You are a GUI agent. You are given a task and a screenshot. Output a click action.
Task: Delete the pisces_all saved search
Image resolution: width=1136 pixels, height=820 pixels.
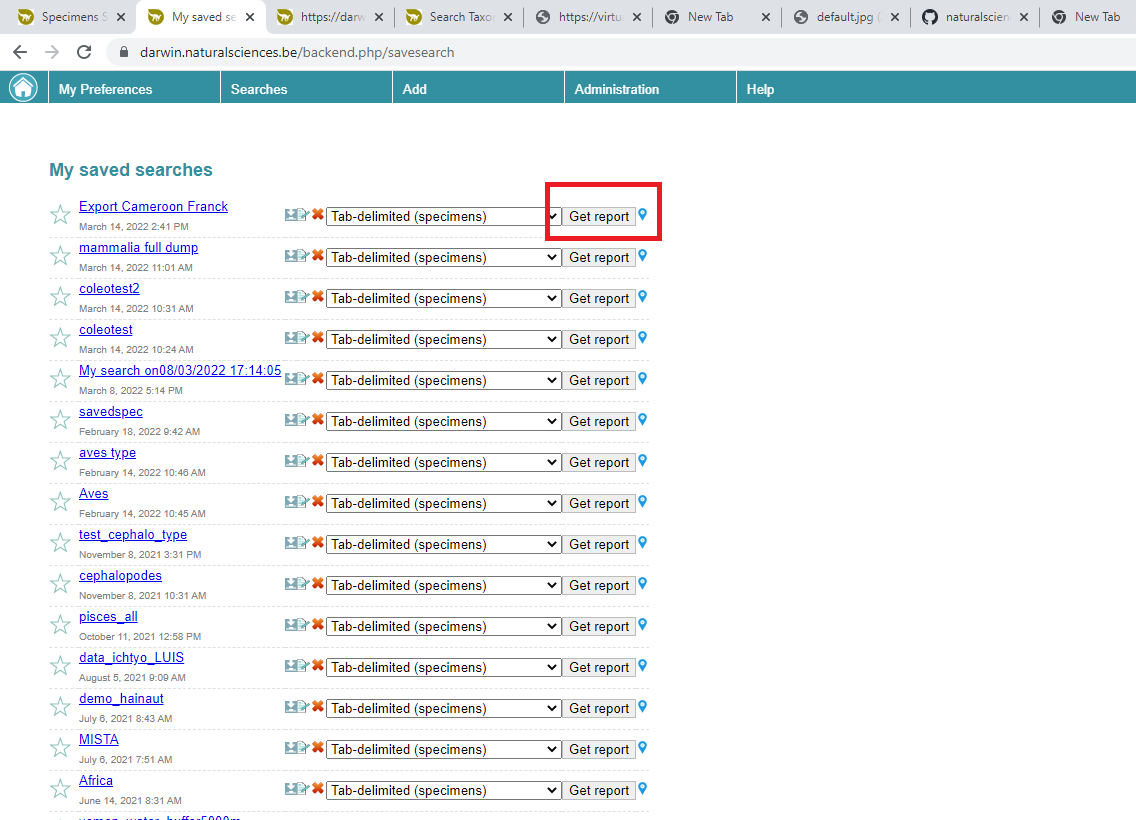[318, 625]
